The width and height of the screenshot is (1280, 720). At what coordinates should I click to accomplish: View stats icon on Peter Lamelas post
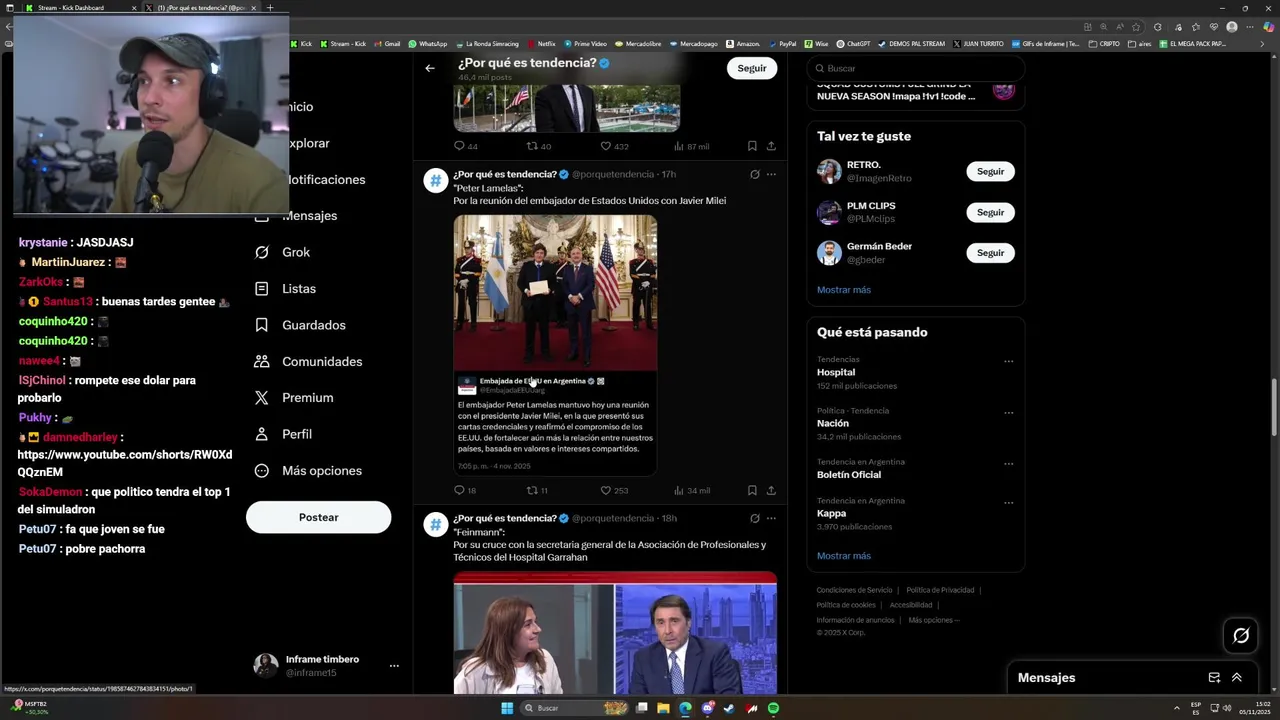(x=679, y=490)
